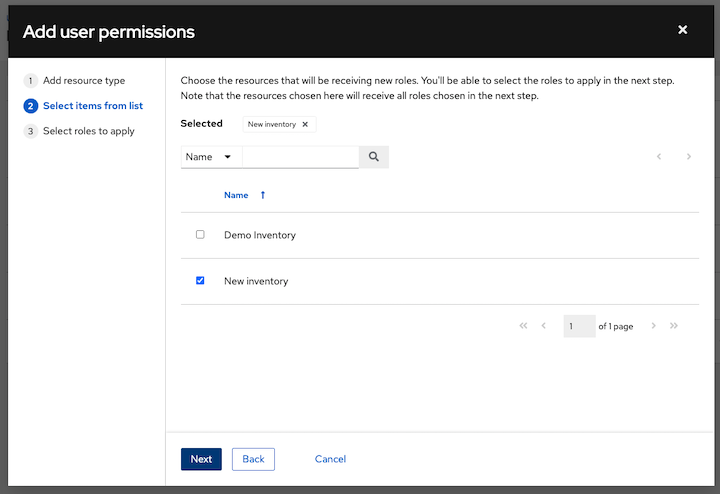
Task: Check the Demo Inventory checkbox
Action: (x=200, y=235)
